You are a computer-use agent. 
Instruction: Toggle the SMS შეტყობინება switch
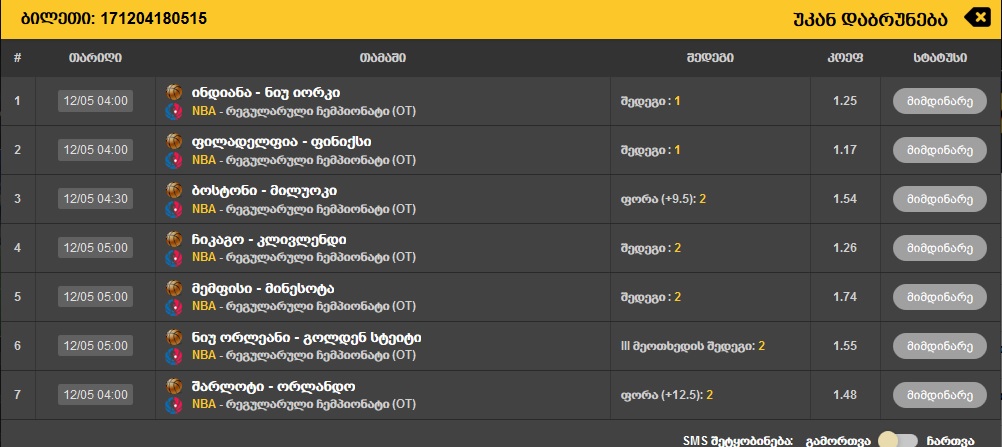(x=897, y=440)
